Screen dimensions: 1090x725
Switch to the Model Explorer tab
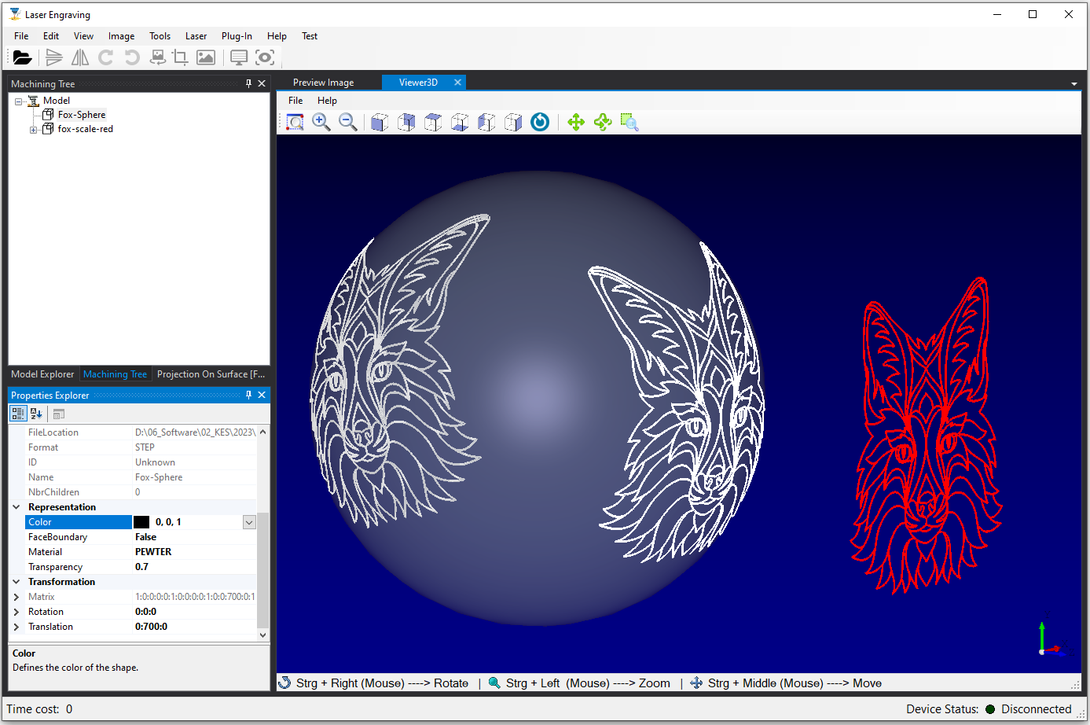pyautogui.click(x=43, y=374)
